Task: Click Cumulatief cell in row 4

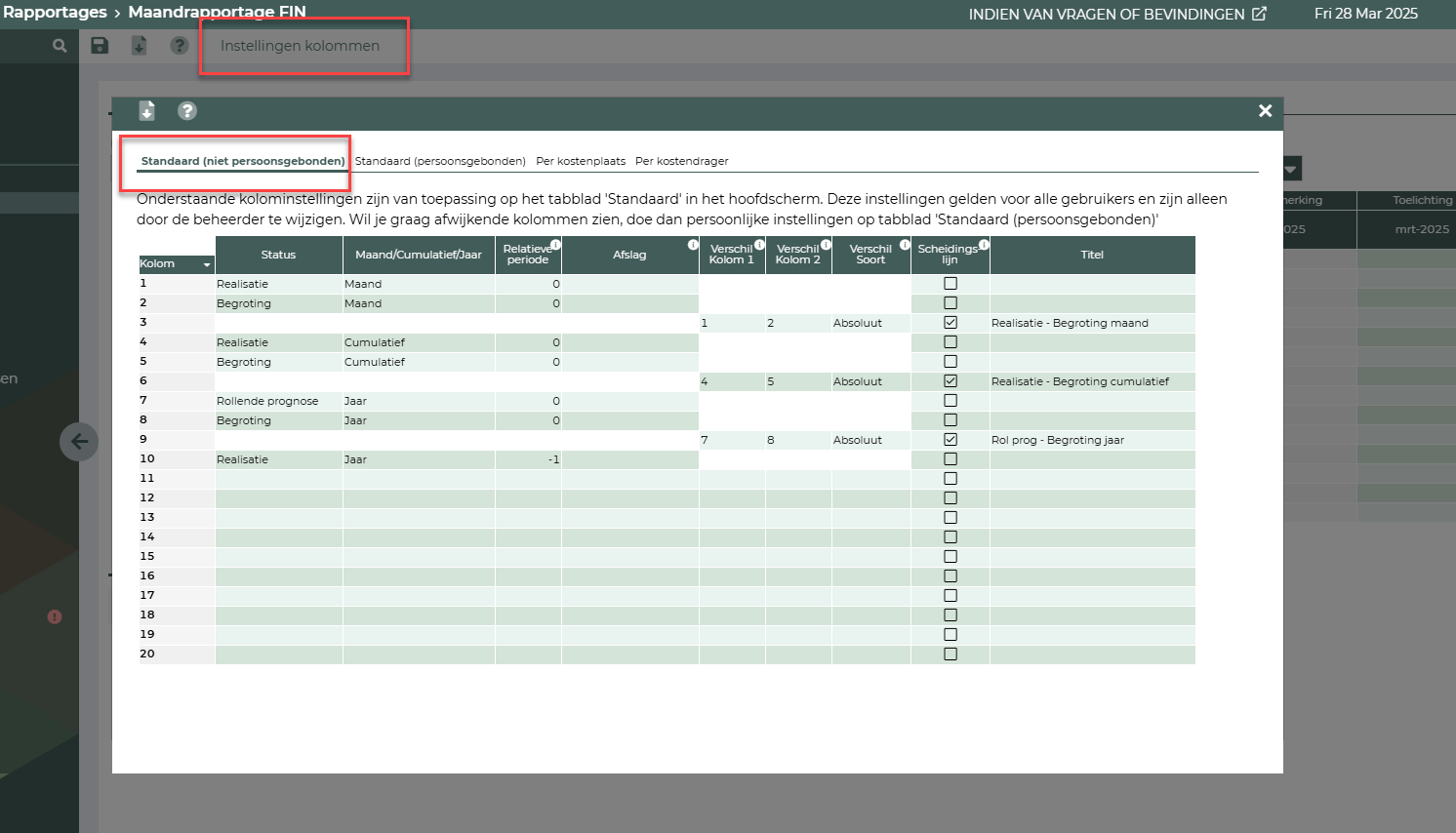Action: [419, 342]
